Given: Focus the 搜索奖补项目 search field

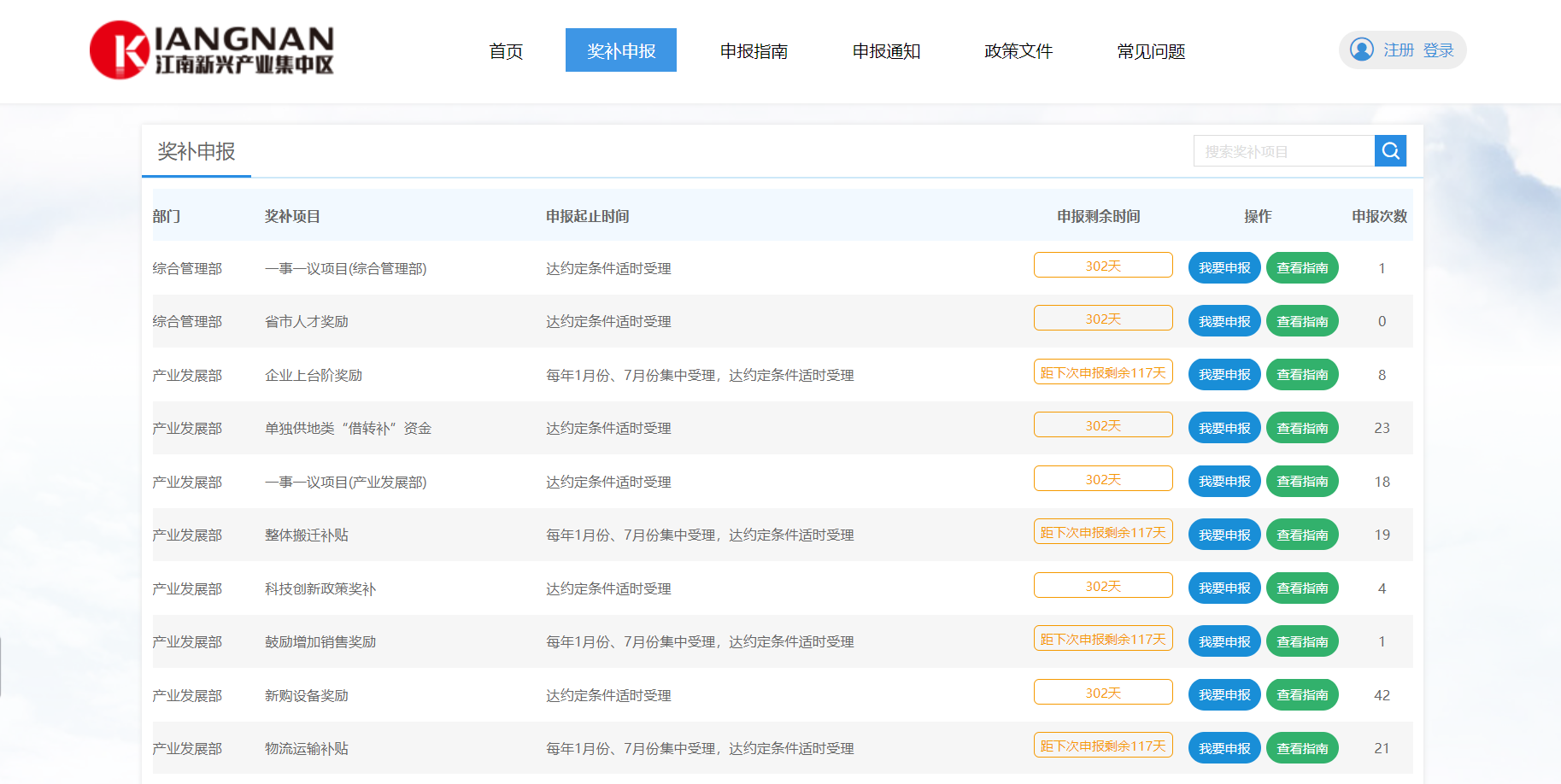Looking at the screenshot, I should [x=1284, y=151].
